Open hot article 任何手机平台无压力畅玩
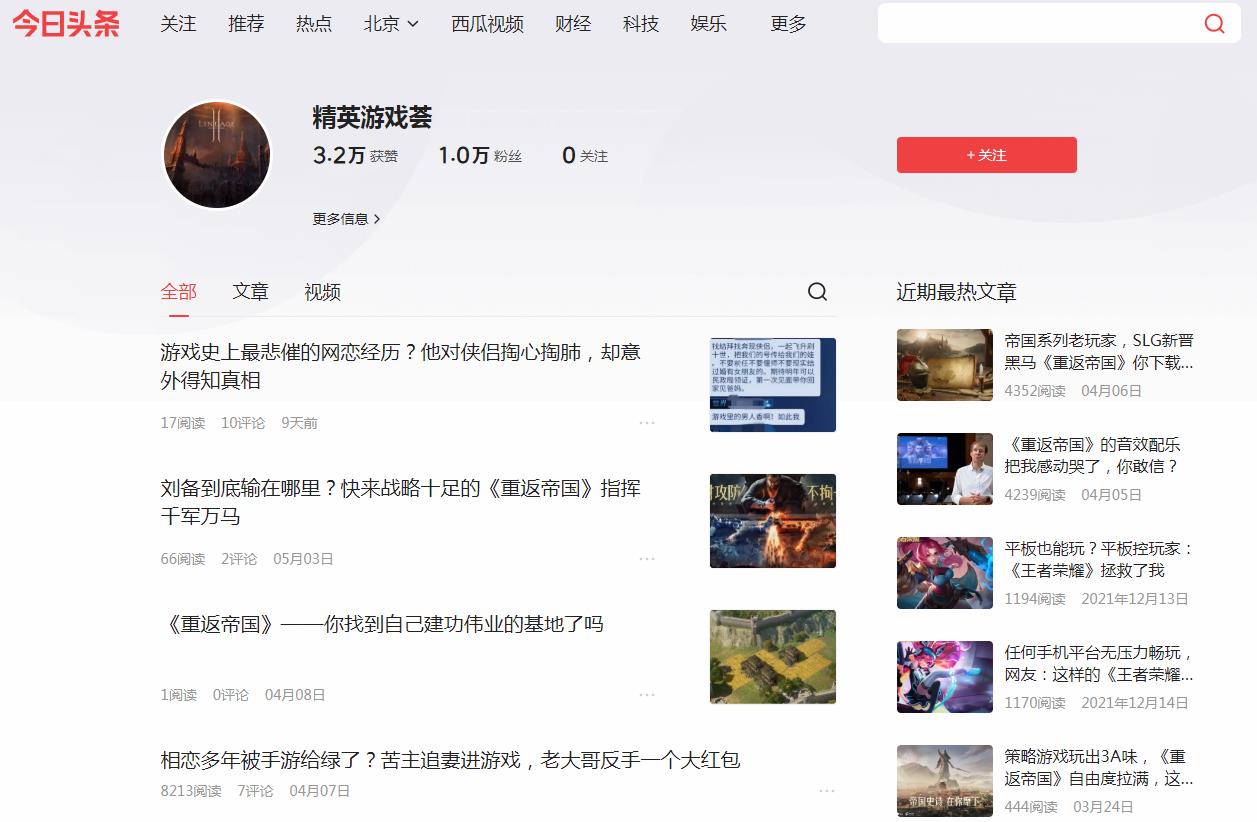 coord(1099,663)
